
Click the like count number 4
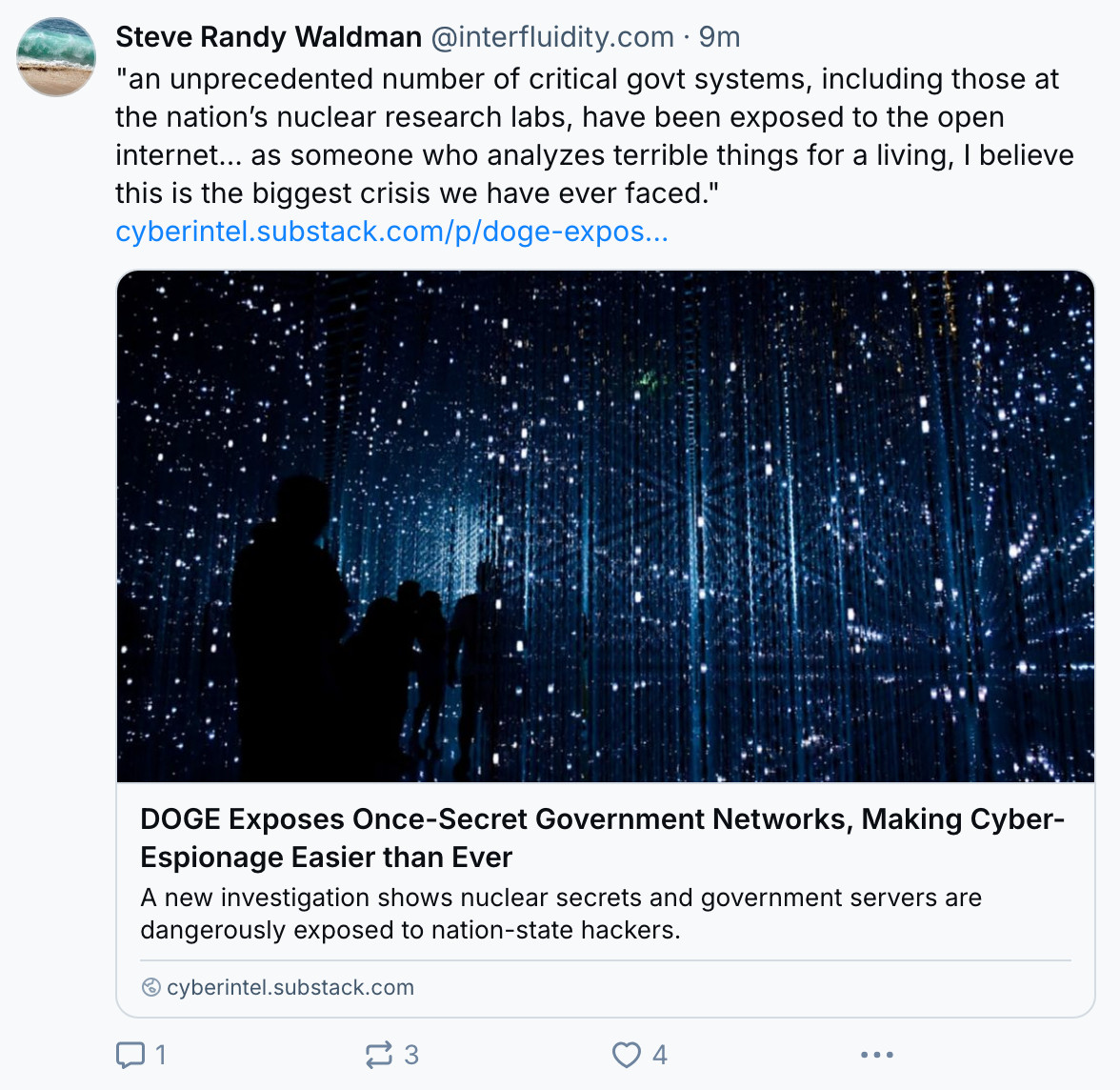click(660, 1055)
